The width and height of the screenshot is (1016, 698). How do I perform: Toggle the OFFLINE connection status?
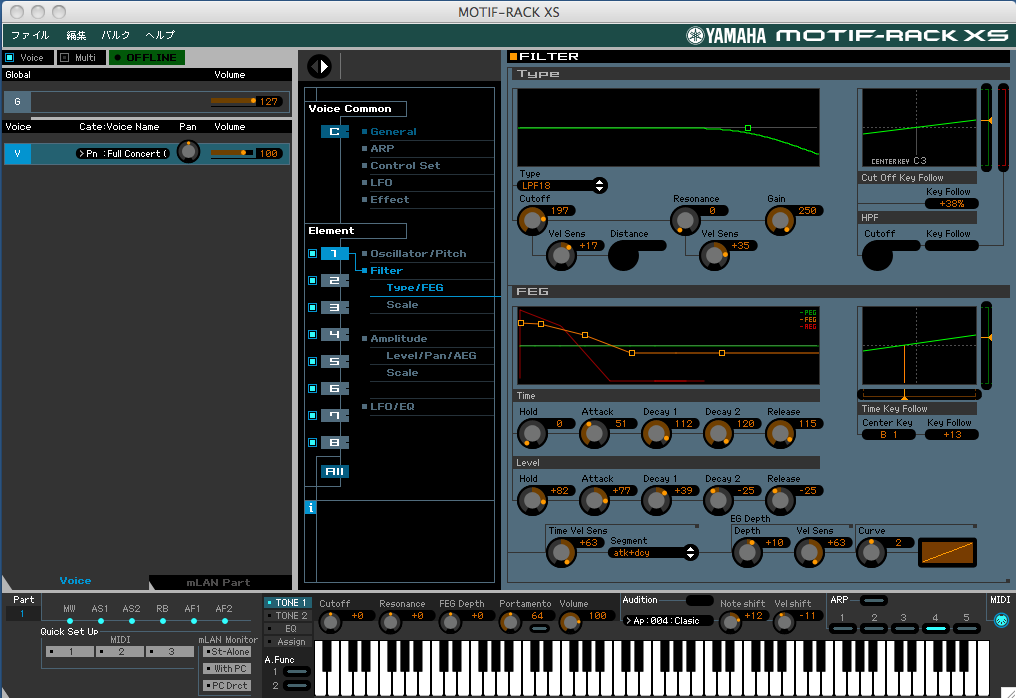tap(147, 58)
